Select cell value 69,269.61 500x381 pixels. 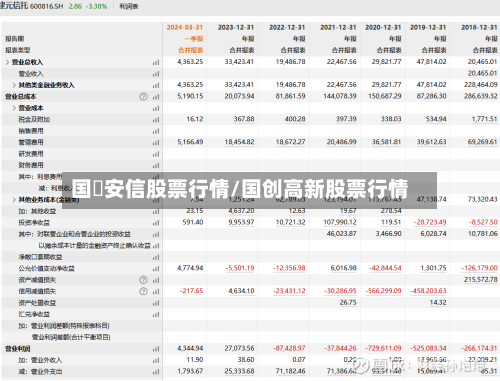pos(483,142)
